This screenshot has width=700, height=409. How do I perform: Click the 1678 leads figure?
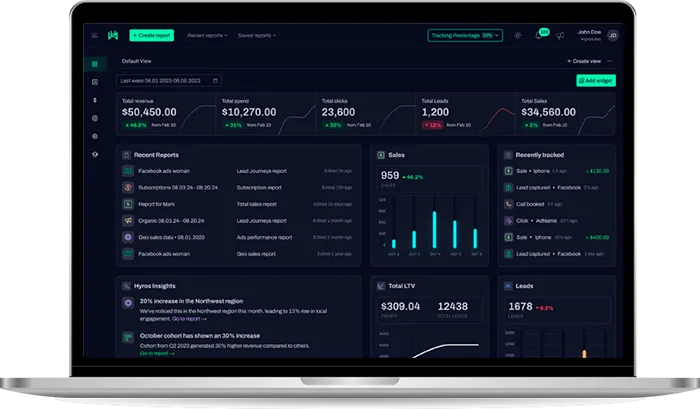(x=520, y=306)
